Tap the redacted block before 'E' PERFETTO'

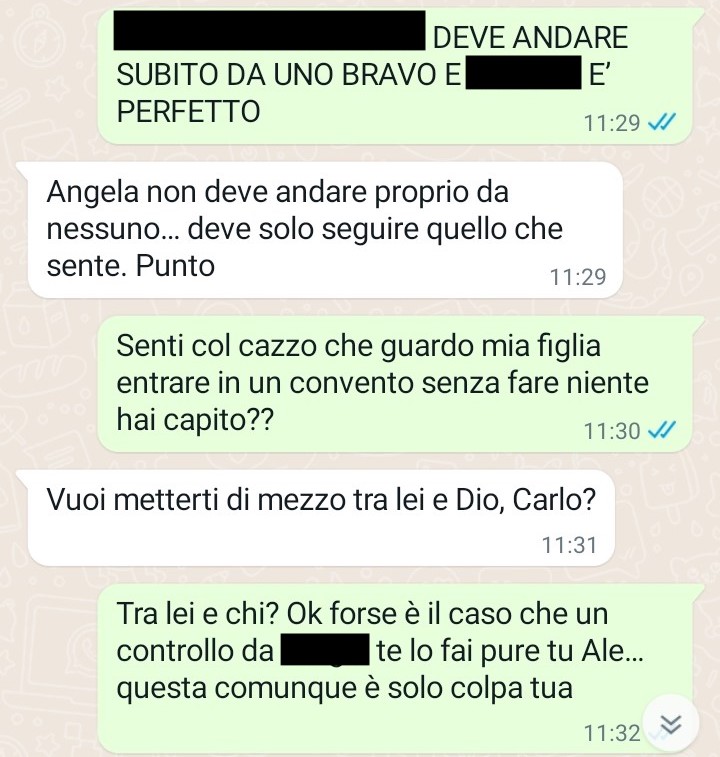coord(523,72)
